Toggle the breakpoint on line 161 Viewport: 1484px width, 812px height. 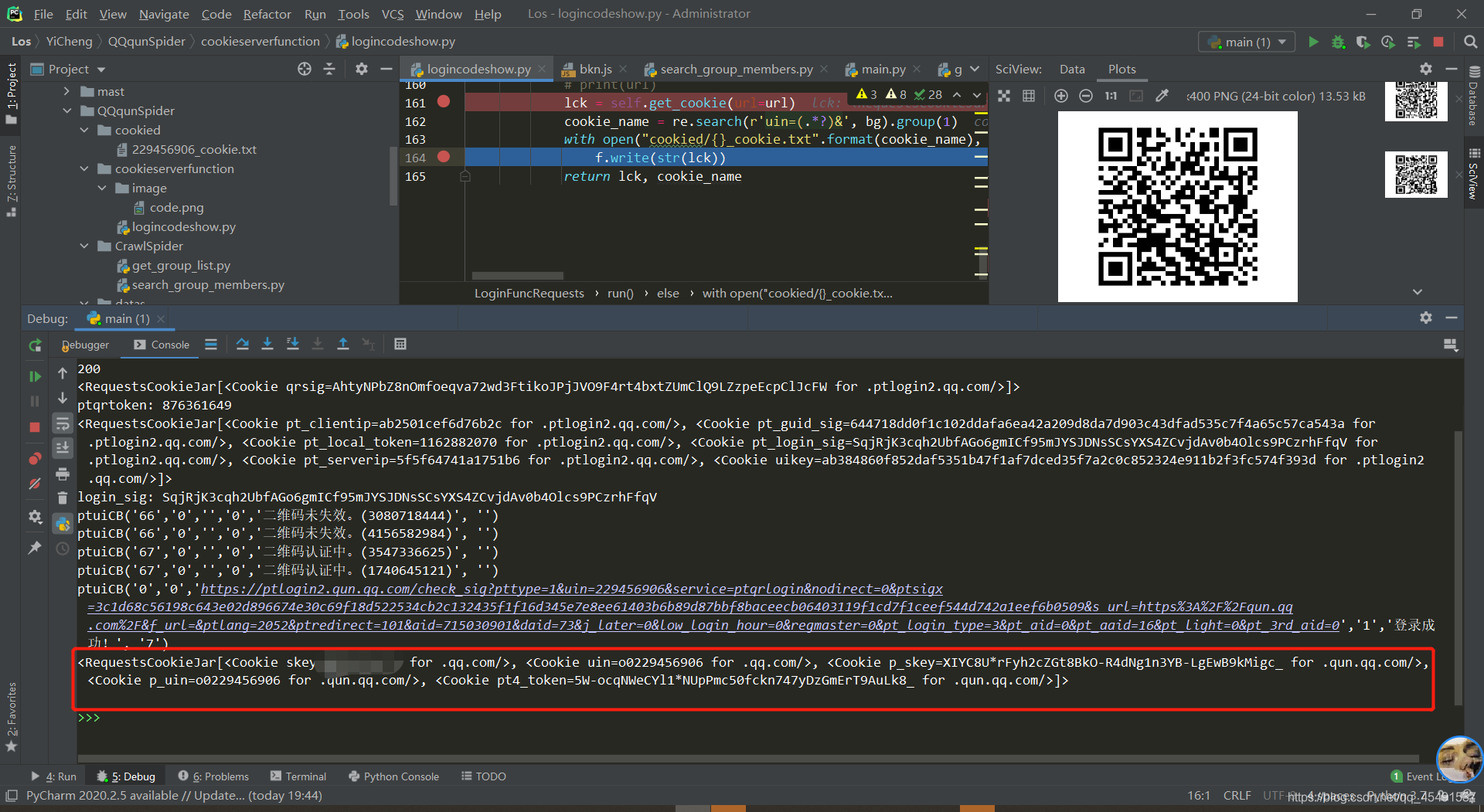point(444,101)
